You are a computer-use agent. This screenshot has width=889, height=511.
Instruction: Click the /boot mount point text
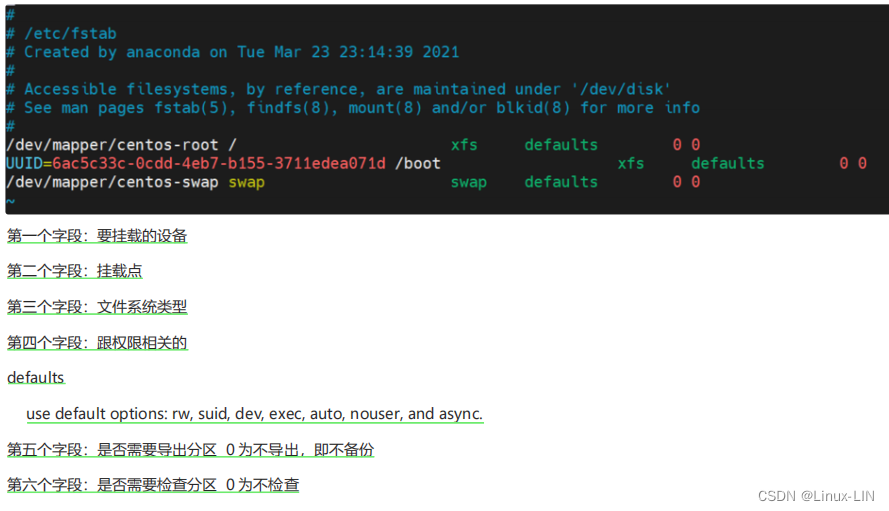(418, 163)
